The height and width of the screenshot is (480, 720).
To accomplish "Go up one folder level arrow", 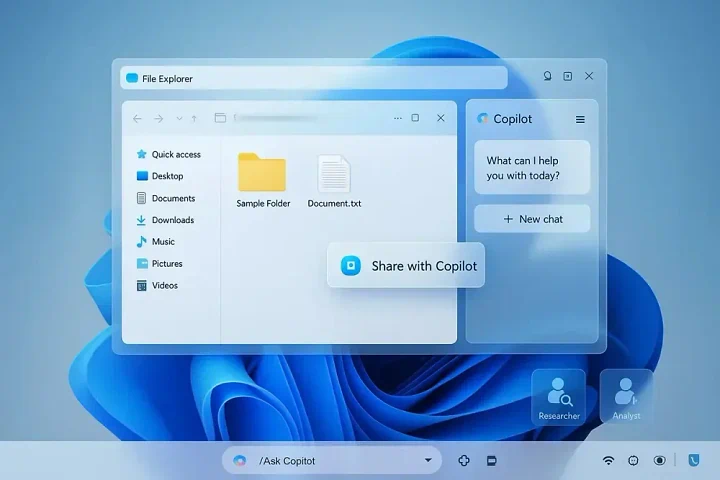I will coord(194,119).
